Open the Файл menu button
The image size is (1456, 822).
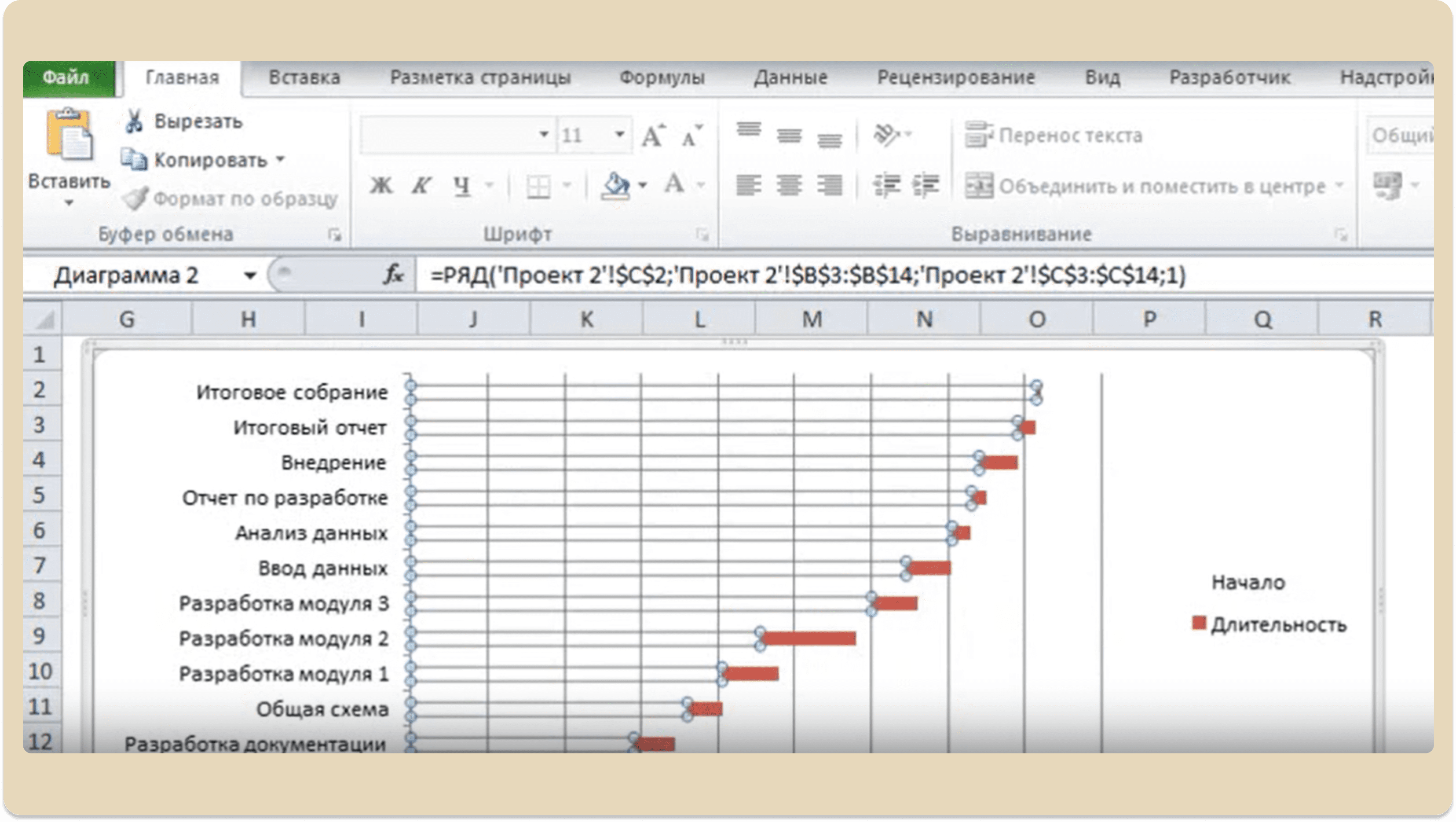coord(67,77)
